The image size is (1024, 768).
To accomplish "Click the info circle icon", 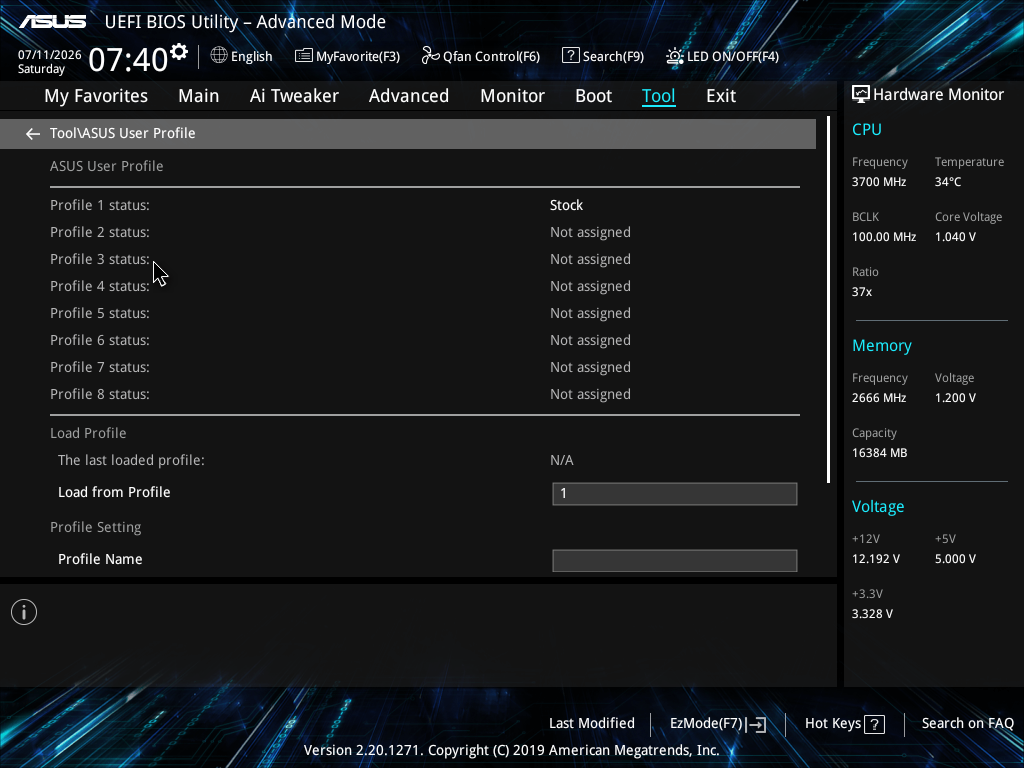I will point(24,612).
